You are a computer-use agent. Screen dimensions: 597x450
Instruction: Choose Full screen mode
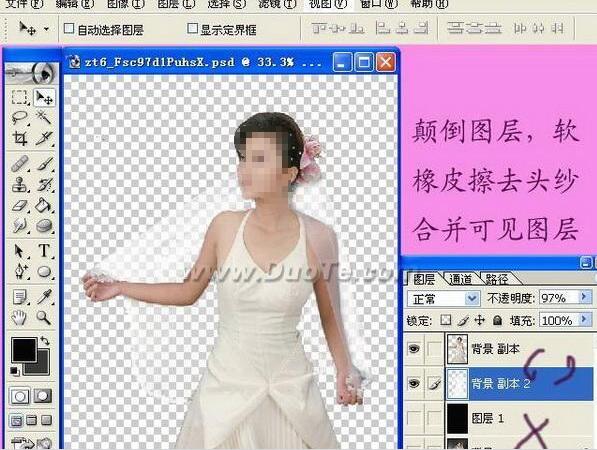click(x=46, y=420)
